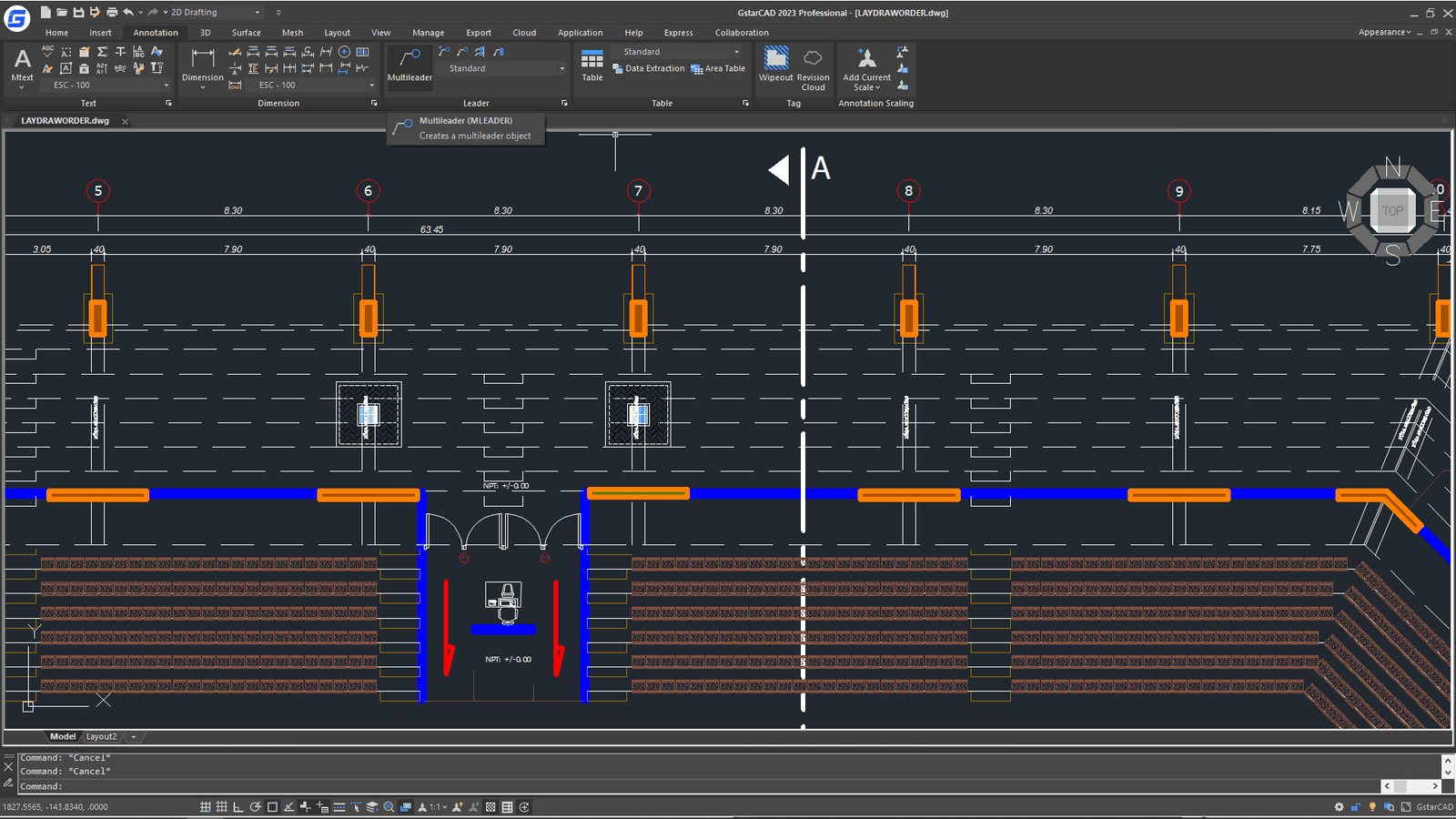1456x819 pixels.
Task: Click the Area Table tool
Action: [719, 68]
